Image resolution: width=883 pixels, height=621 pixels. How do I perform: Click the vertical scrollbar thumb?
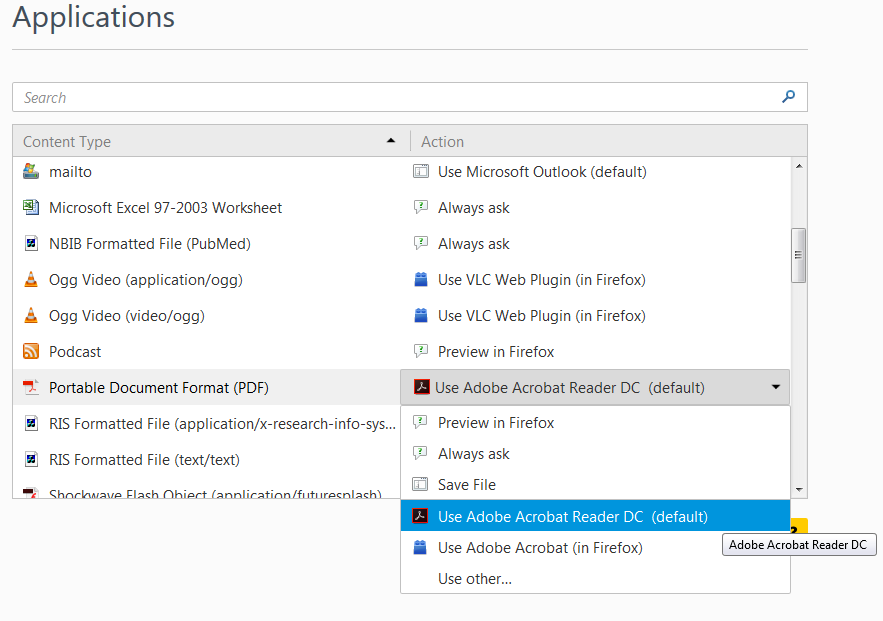pyautogui.click(x=799, y=255)
